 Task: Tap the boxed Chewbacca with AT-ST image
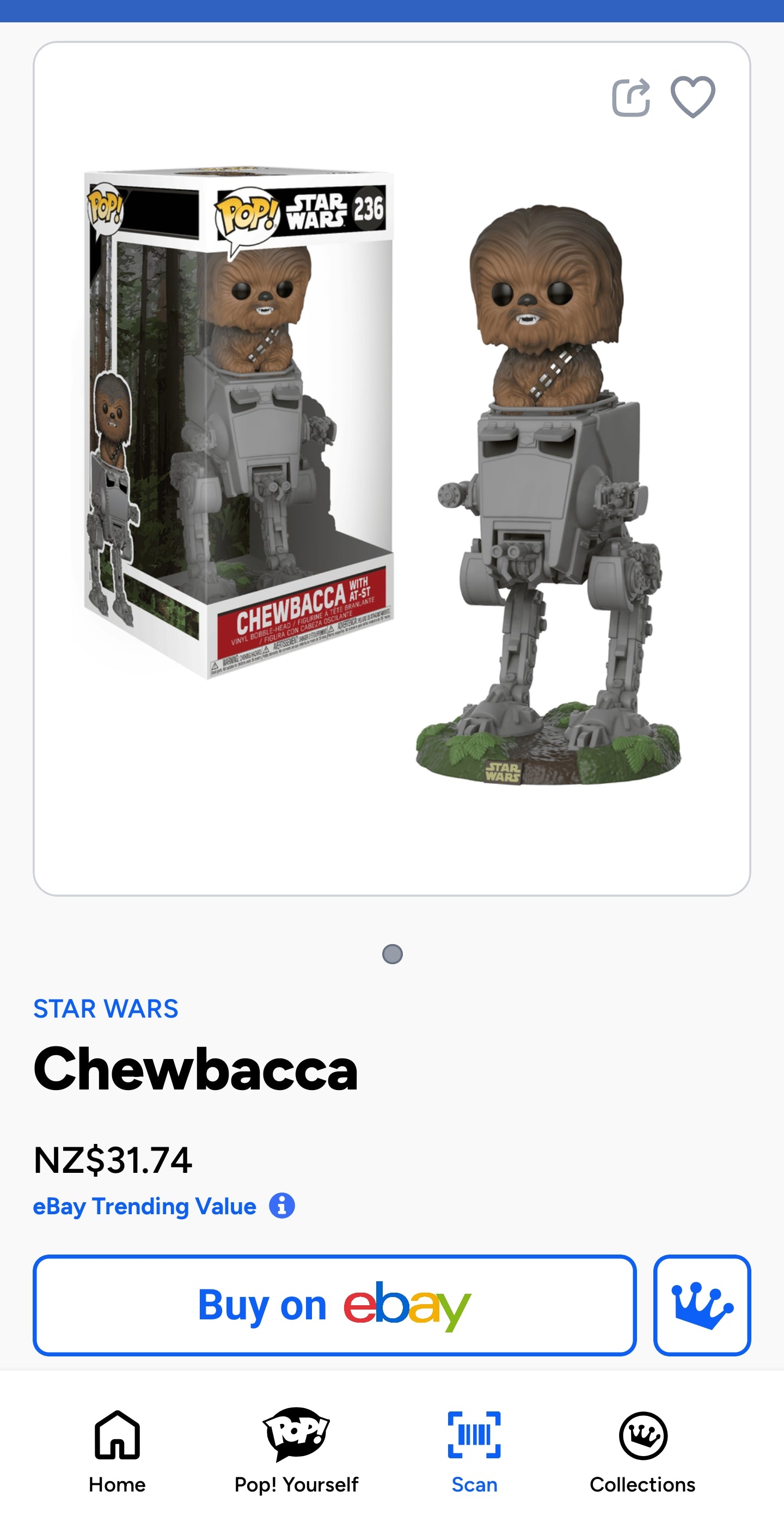(239, 423)
